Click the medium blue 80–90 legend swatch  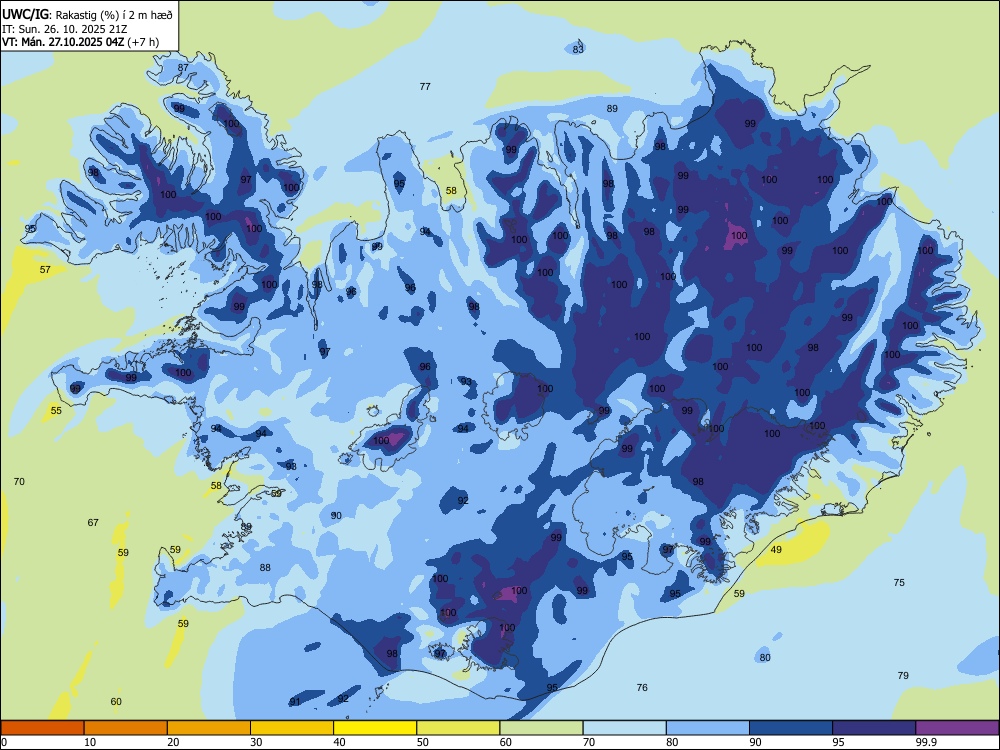click(x=708, y=728)
